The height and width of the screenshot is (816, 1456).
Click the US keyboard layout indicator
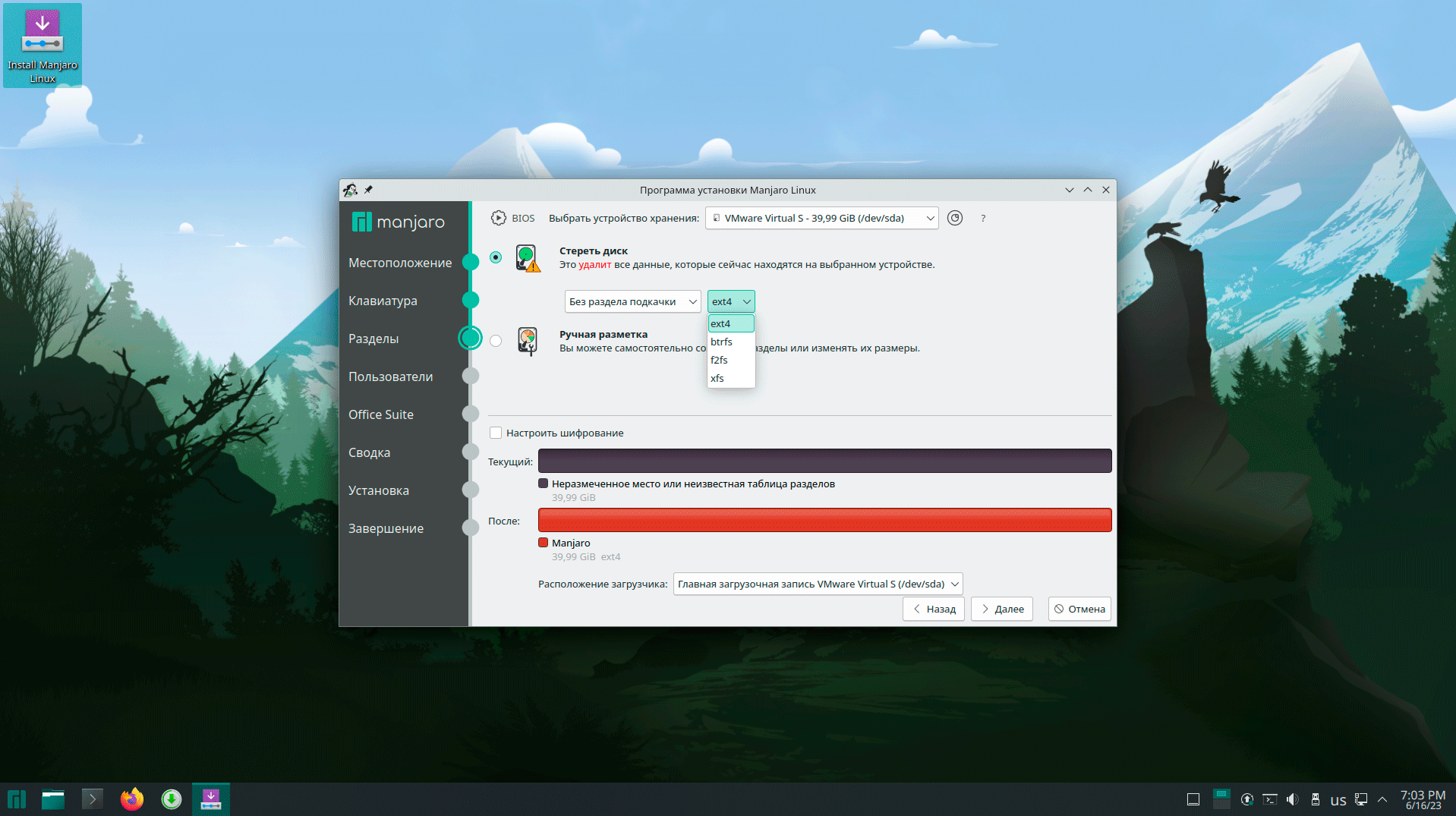(1338, 800)
